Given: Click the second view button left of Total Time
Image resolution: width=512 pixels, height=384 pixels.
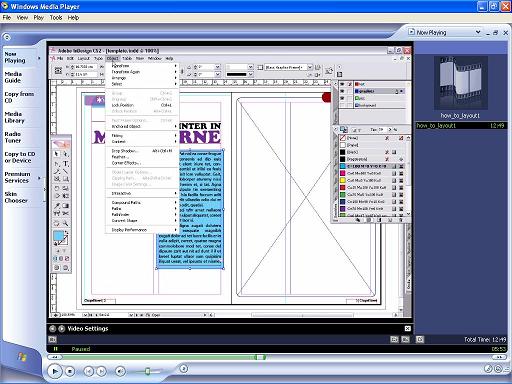Looking at the screenshot, I should [405, 339].
